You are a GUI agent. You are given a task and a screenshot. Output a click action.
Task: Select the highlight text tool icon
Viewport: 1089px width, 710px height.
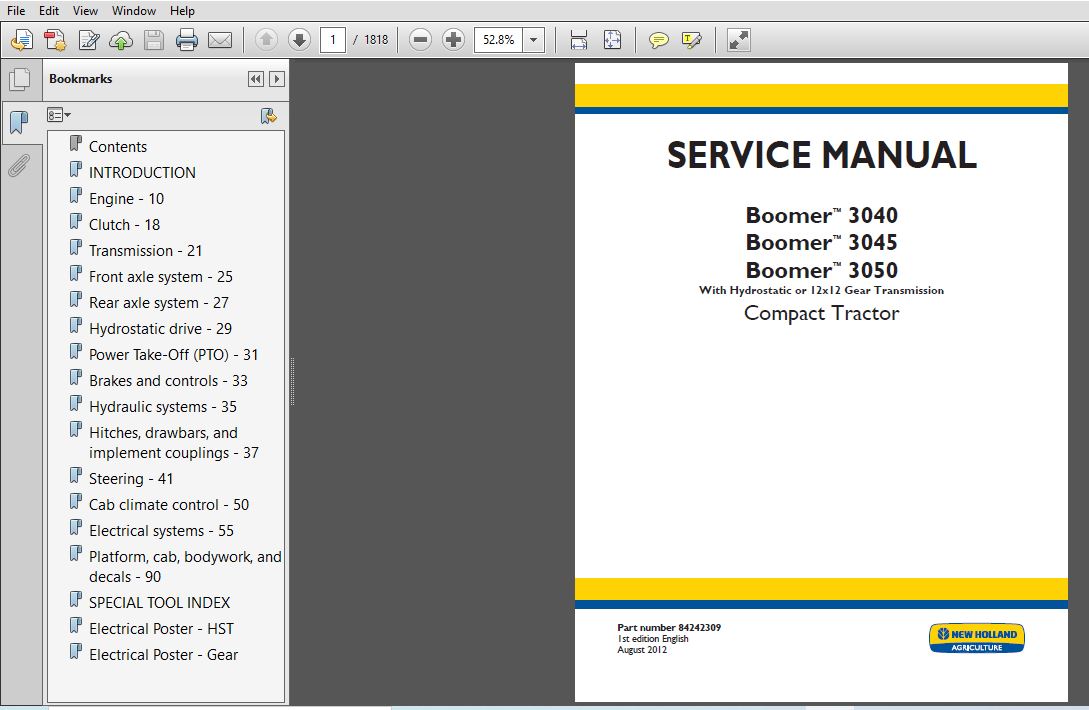(x=692, y=40)
